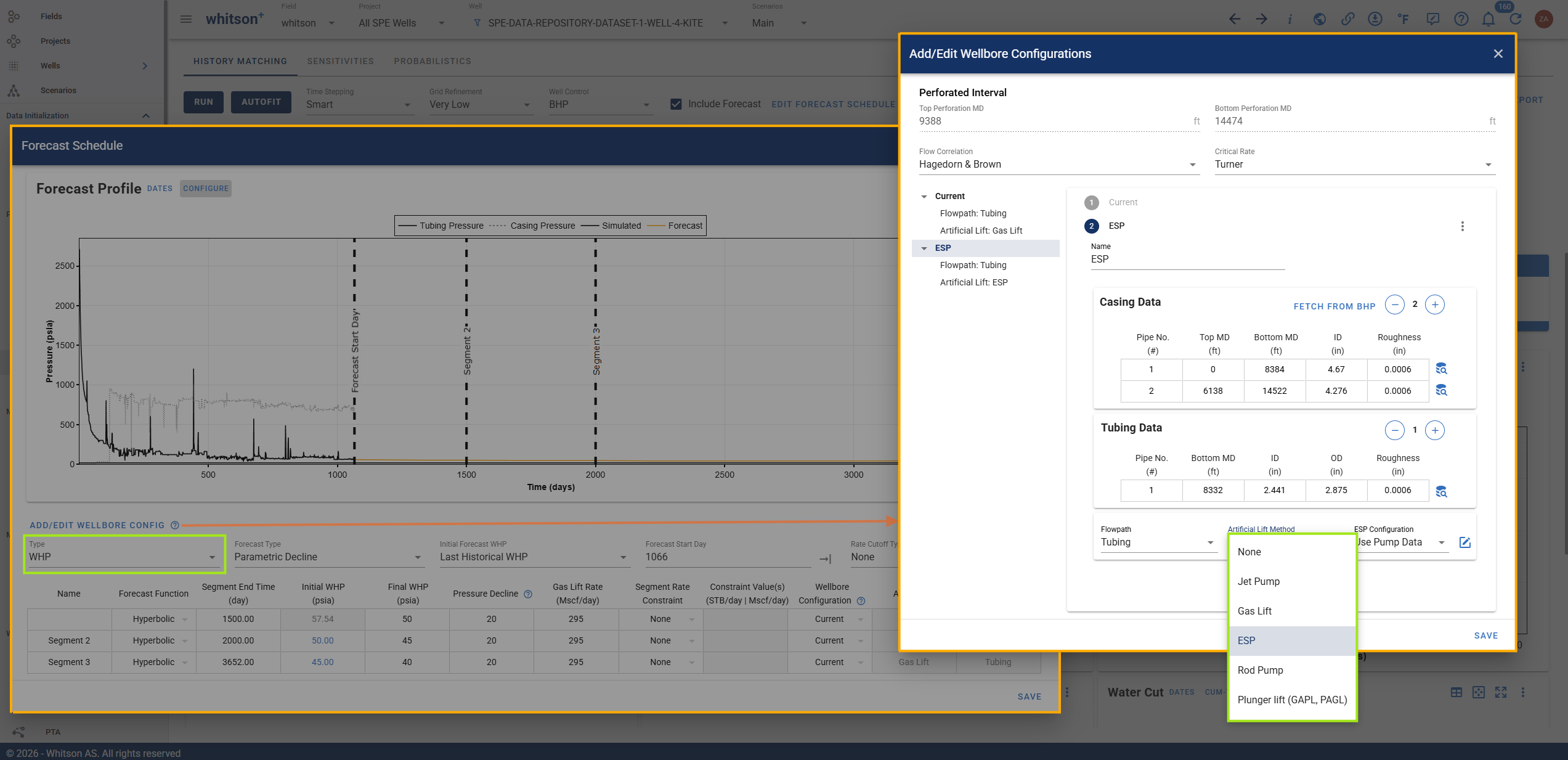Switch to the Sensitivities tab
The width and height of the screenshot is (1568, 760).
(340, 61)
